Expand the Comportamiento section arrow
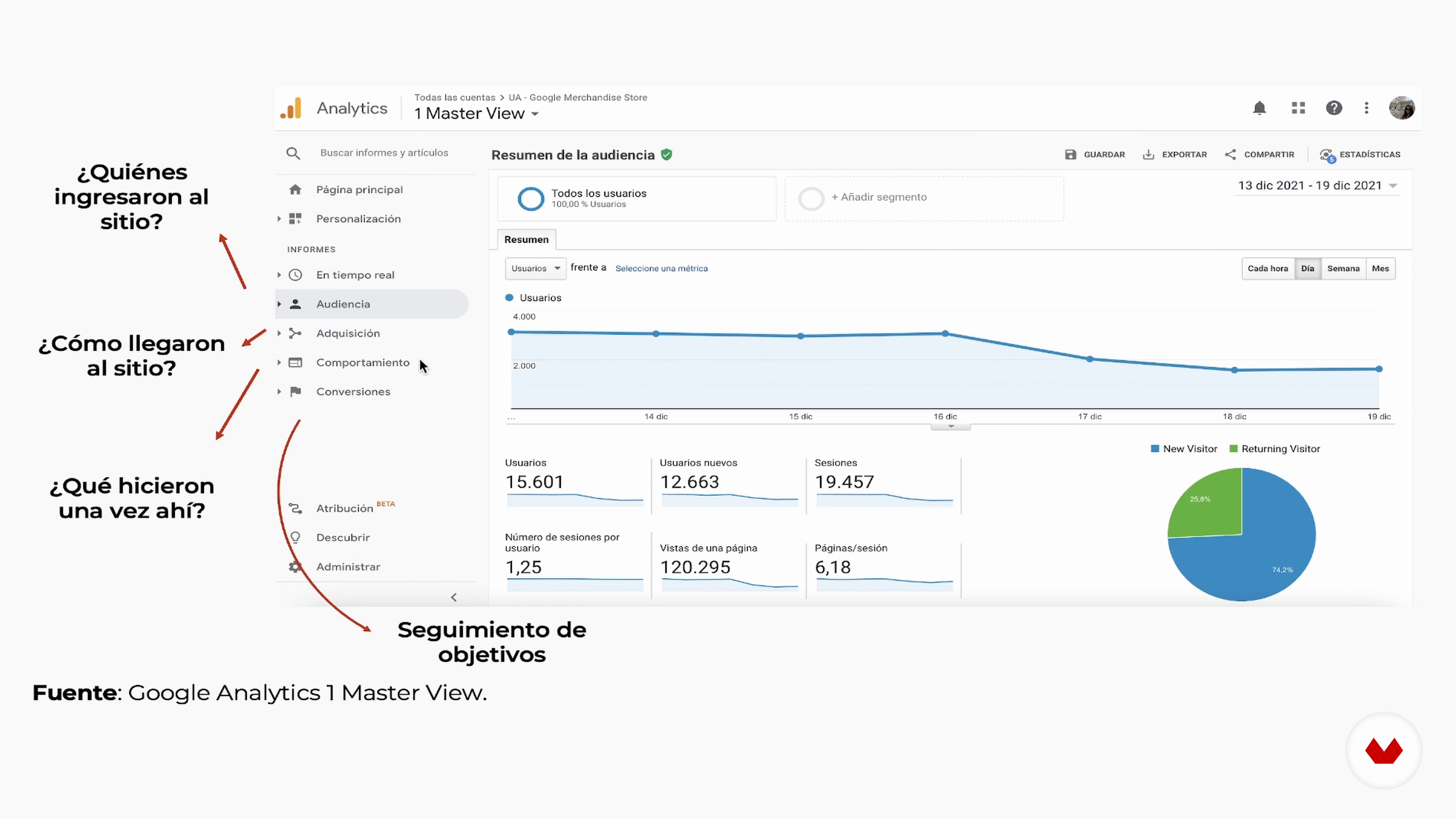The image size is (1456, 819). pos(279,362)
